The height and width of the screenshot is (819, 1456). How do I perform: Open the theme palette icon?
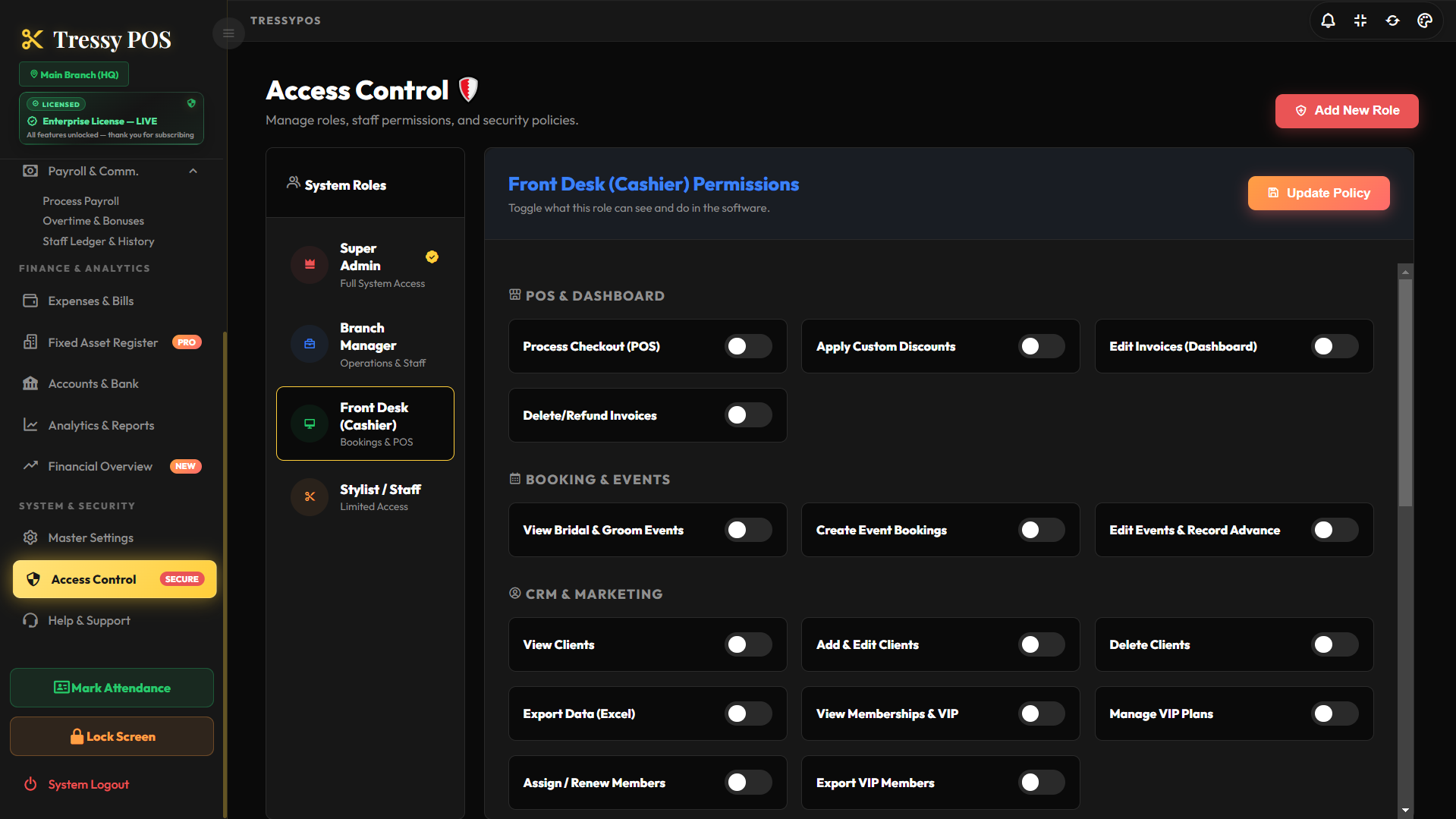[1425, 20]
